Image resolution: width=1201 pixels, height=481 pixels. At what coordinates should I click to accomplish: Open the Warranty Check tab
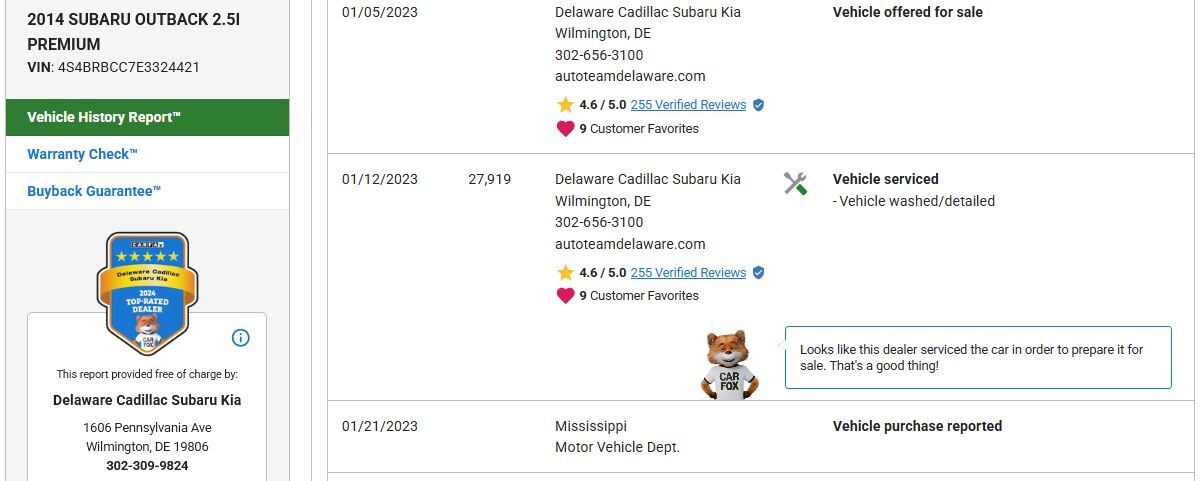click(82, 154)
